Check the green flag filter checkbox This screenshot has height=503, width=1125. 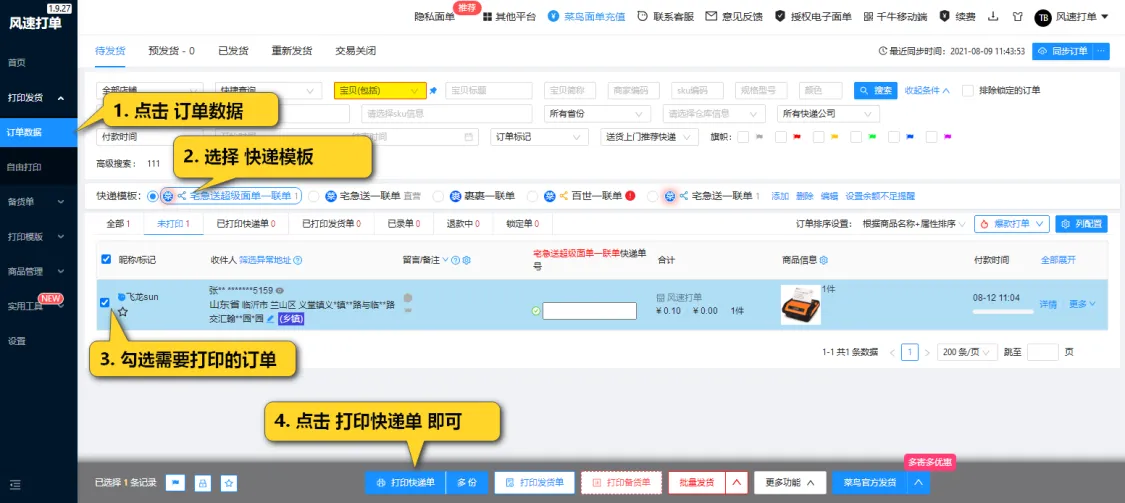855,136
